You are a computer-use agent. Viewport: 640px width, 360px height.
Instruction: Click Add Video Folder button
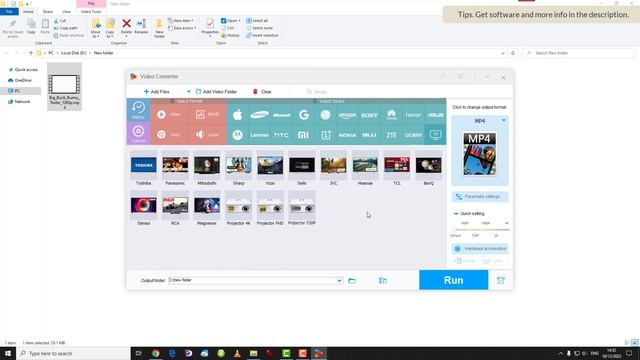pyautogui.click(x=216, y=91)
